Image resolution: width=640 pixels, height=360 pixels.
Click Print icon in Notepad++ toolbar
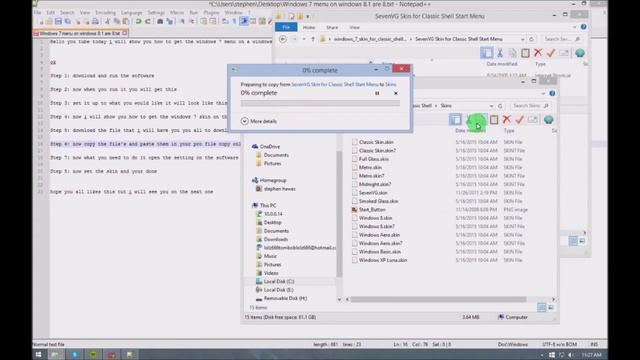tap(95, 21)
